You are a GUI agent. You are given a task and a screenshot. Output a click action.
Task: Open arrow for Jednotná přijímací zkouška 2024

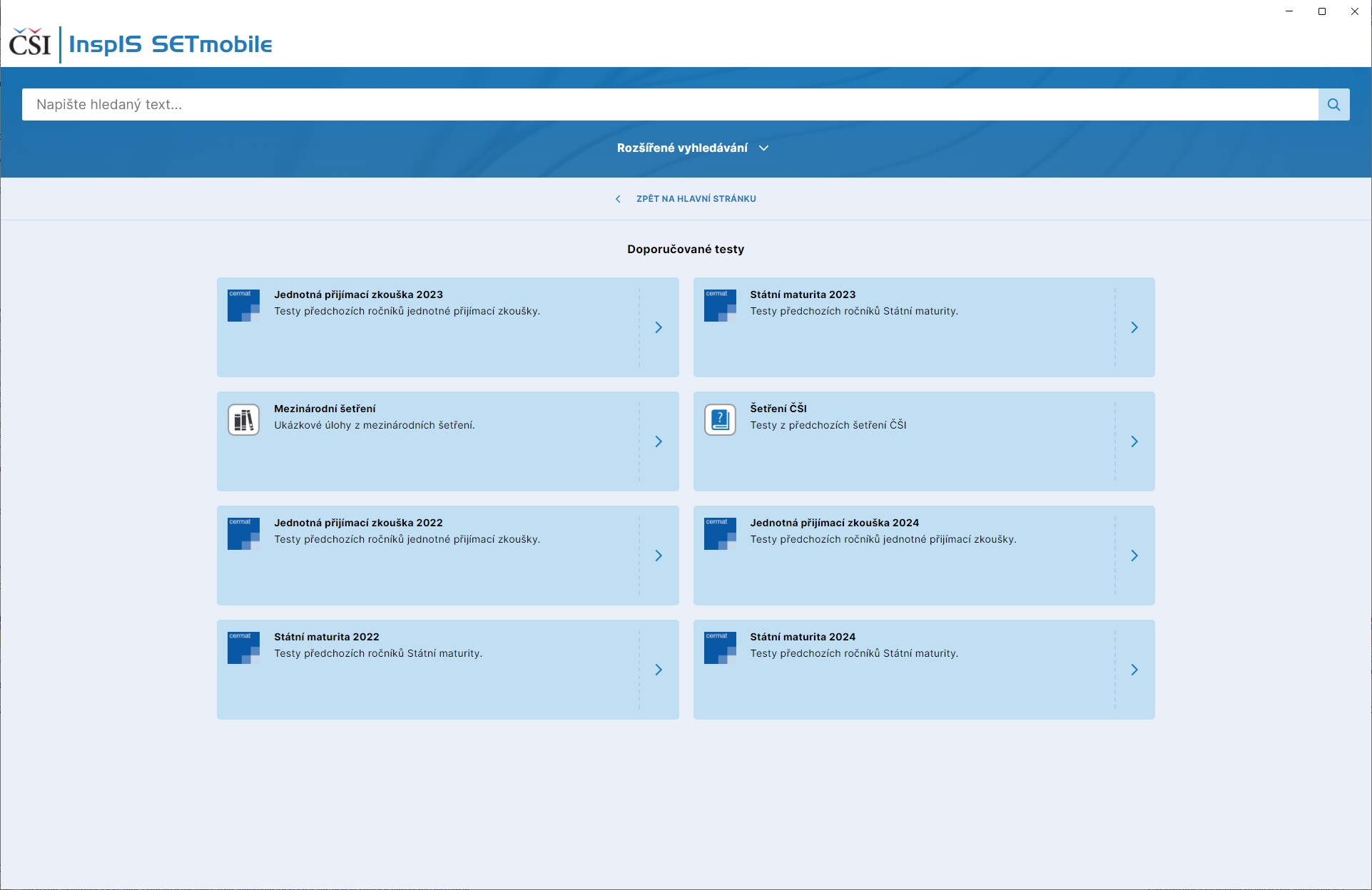click(x=1134, y=556)
